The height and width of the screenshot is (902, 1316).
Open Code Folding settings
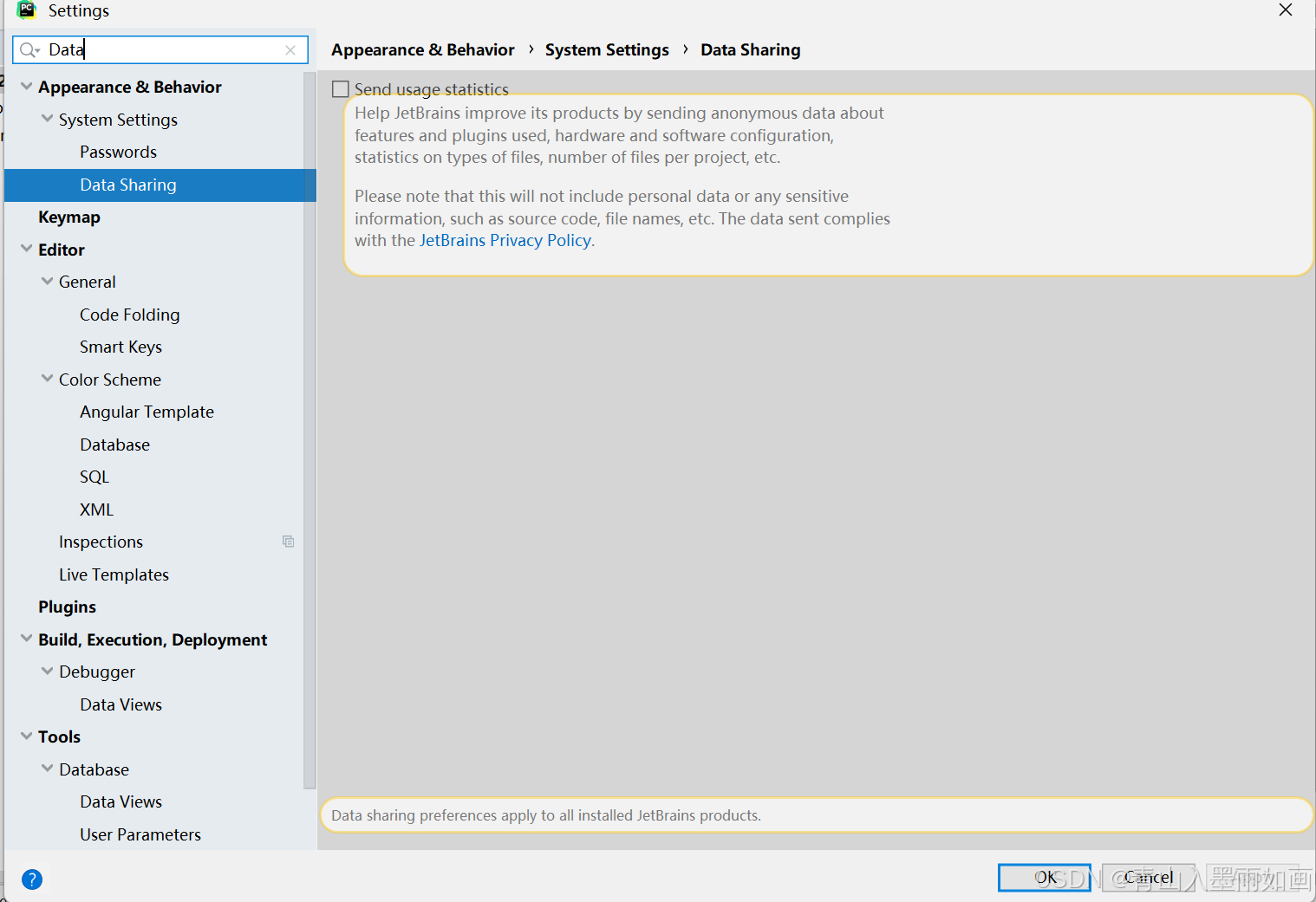click(130, 315)
